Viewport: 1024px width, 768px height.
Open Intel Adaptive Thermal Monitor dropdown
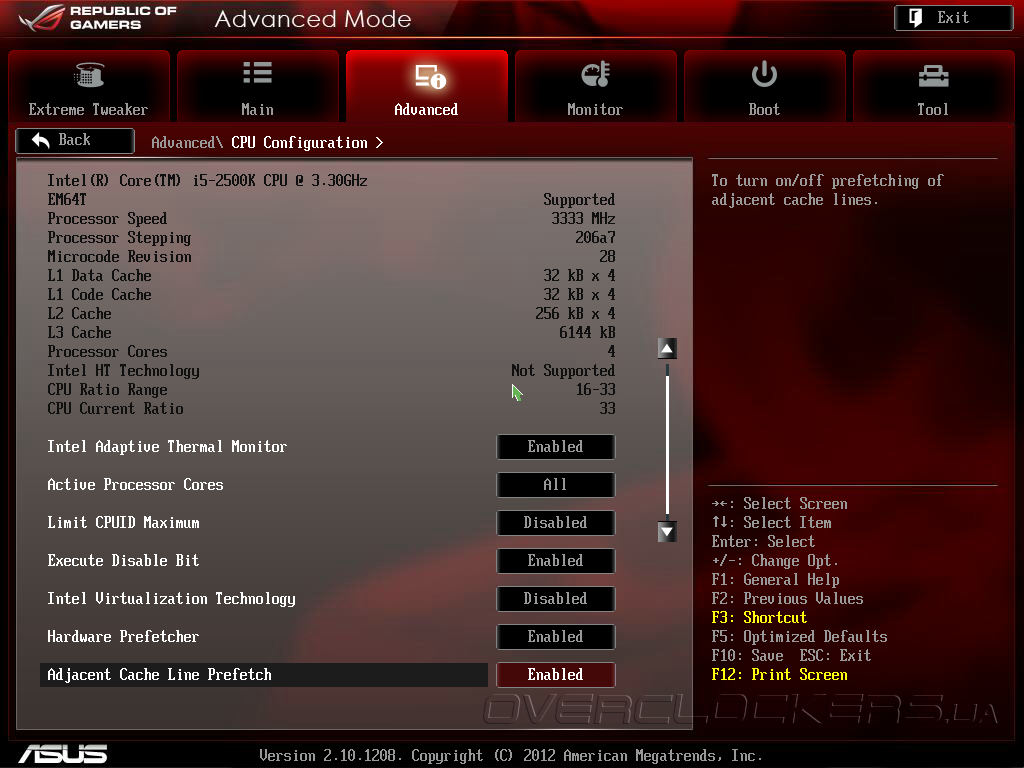[556, 447]
